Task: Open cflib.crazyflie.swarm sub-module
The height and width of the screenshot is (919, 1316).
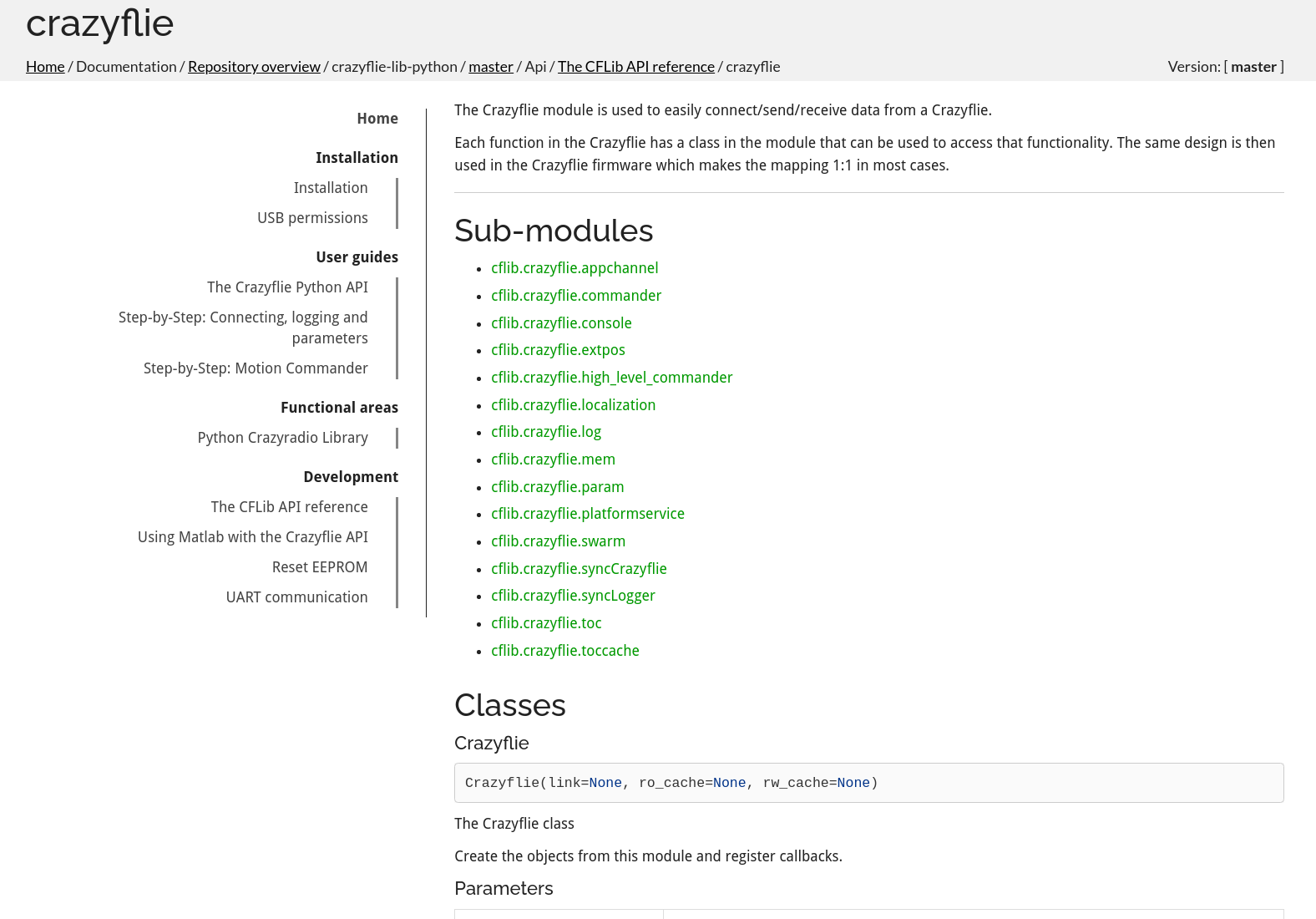Action: [x=558, y=541]
